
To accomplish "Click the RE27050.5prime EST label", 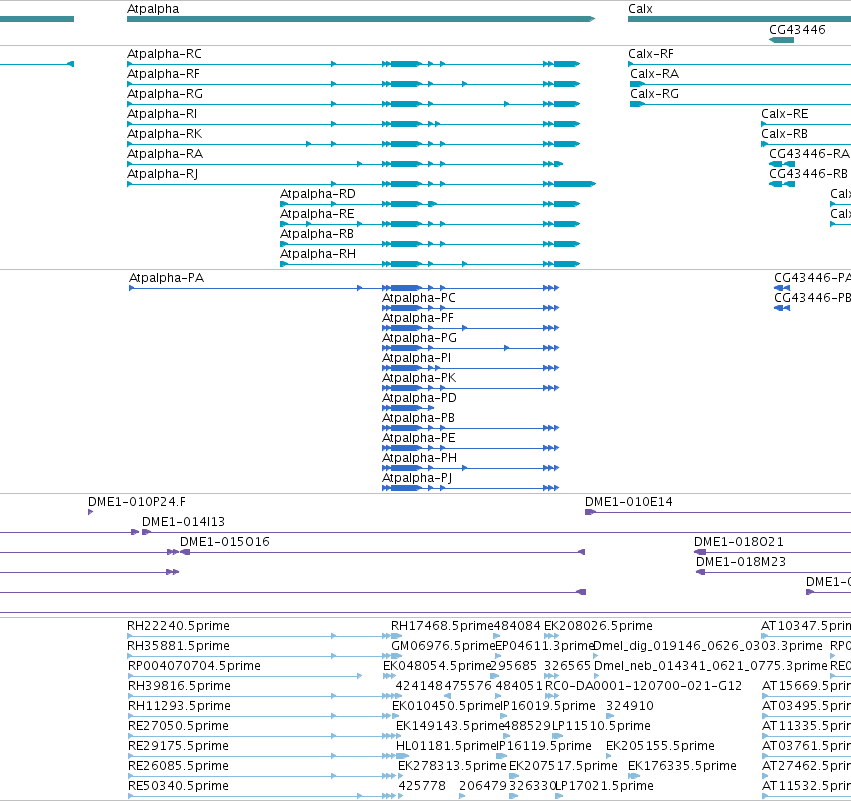I will pos(178,727).
